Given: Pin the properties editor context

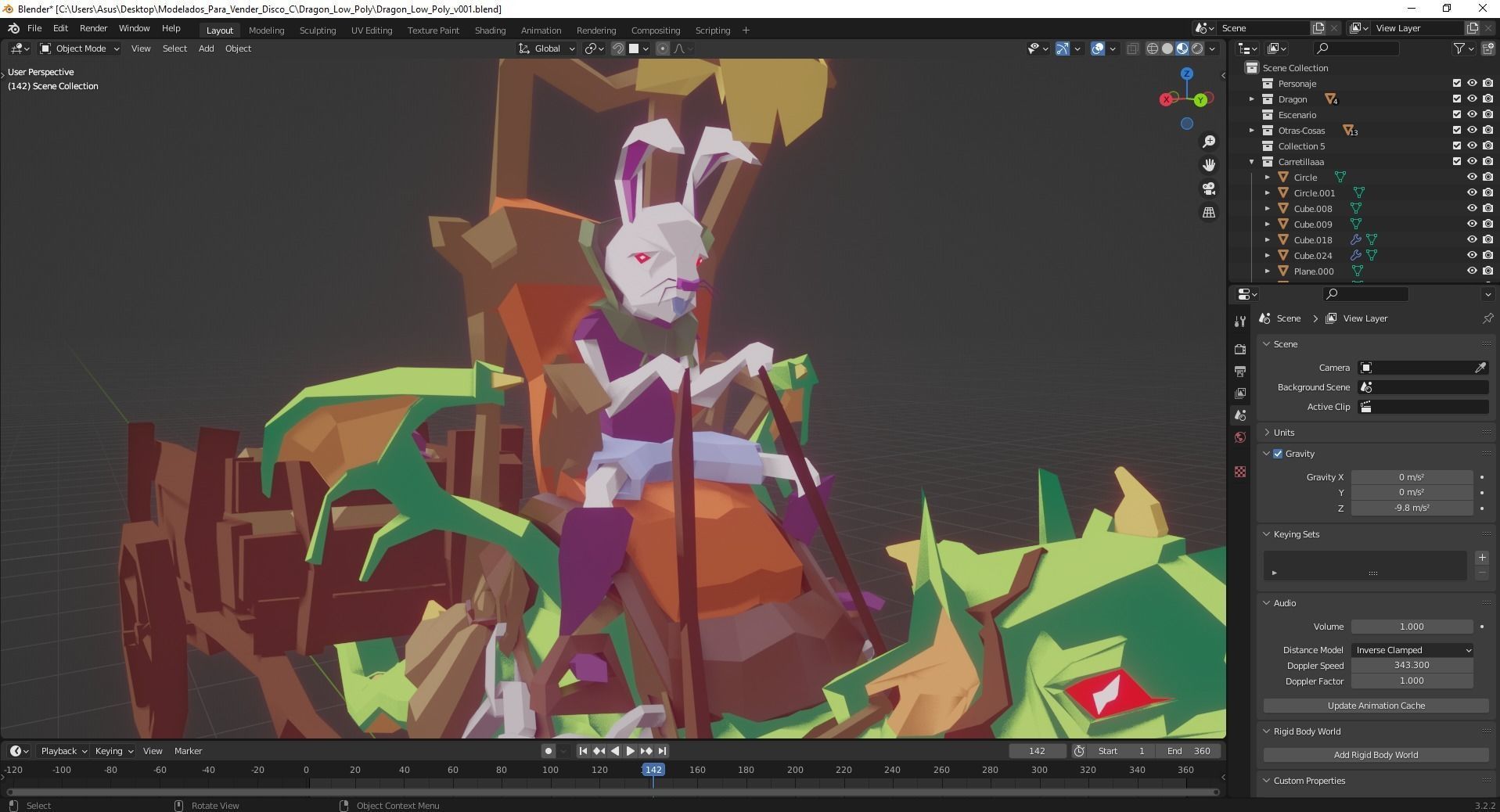Looking at the screenshot, I should point(1487,318).
